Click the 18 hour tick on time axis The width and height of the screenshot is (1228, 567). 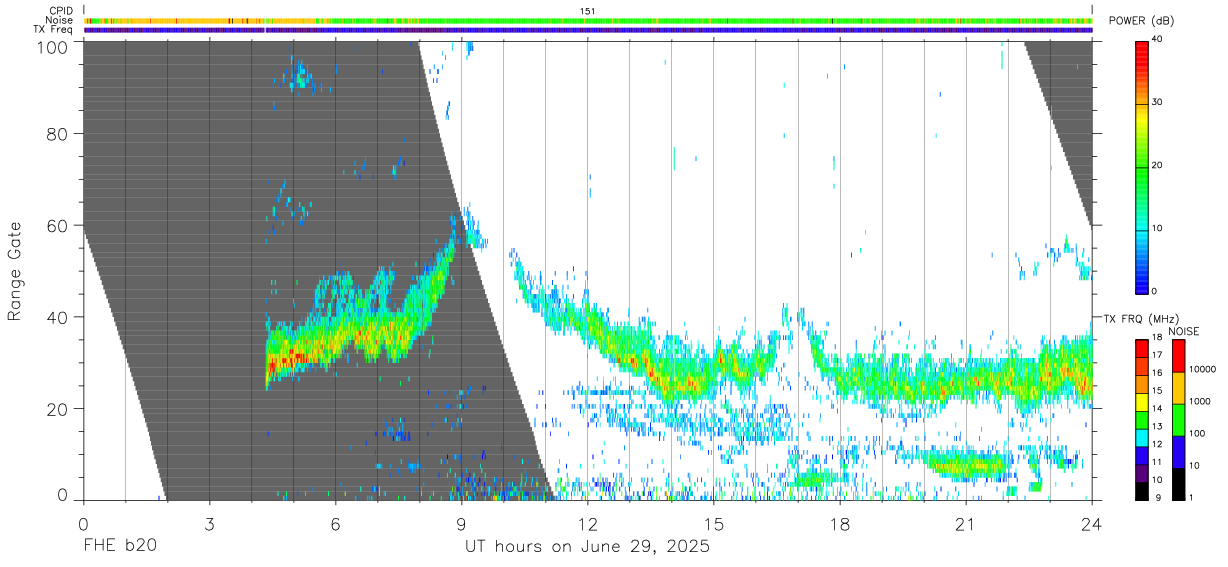click(x=840, y=523)
